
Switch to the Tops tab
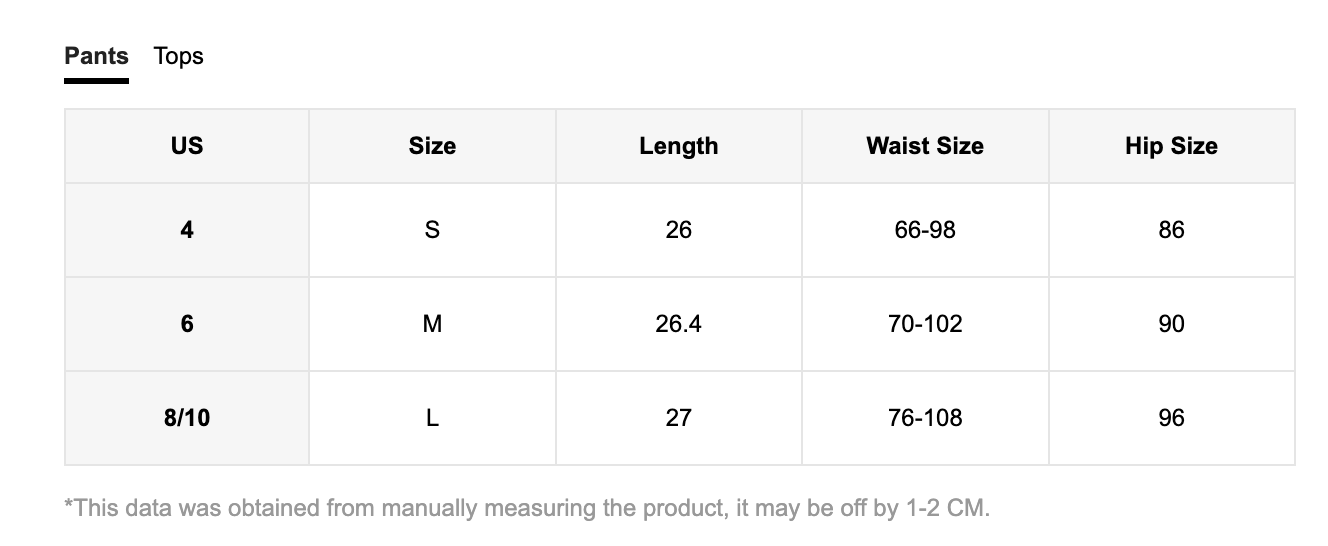178,56
